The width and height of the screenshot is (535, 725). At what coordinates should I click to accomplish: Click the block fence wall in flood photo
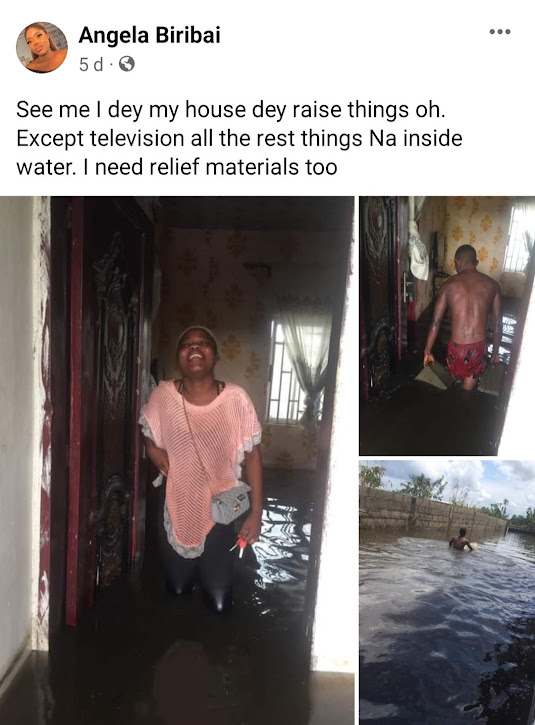tap(430, 510)
